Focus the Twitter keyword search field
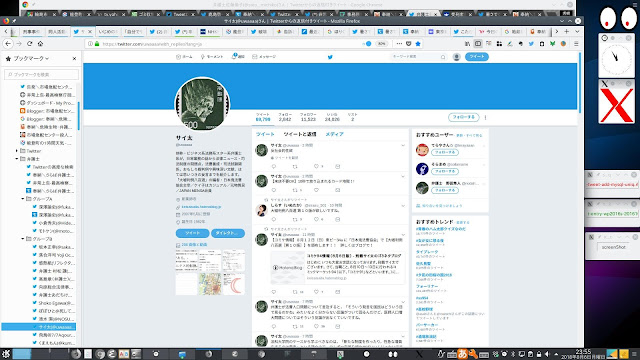 pyautogui.click(x=415, y=57)
